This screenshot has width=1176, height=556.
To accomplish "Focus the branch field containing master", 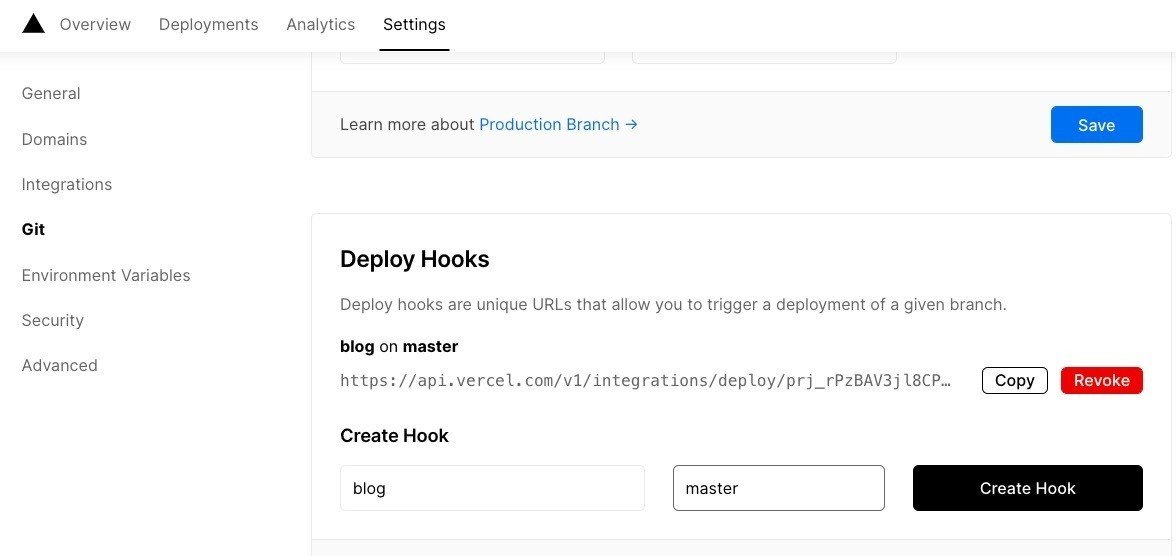I will 778,489.
